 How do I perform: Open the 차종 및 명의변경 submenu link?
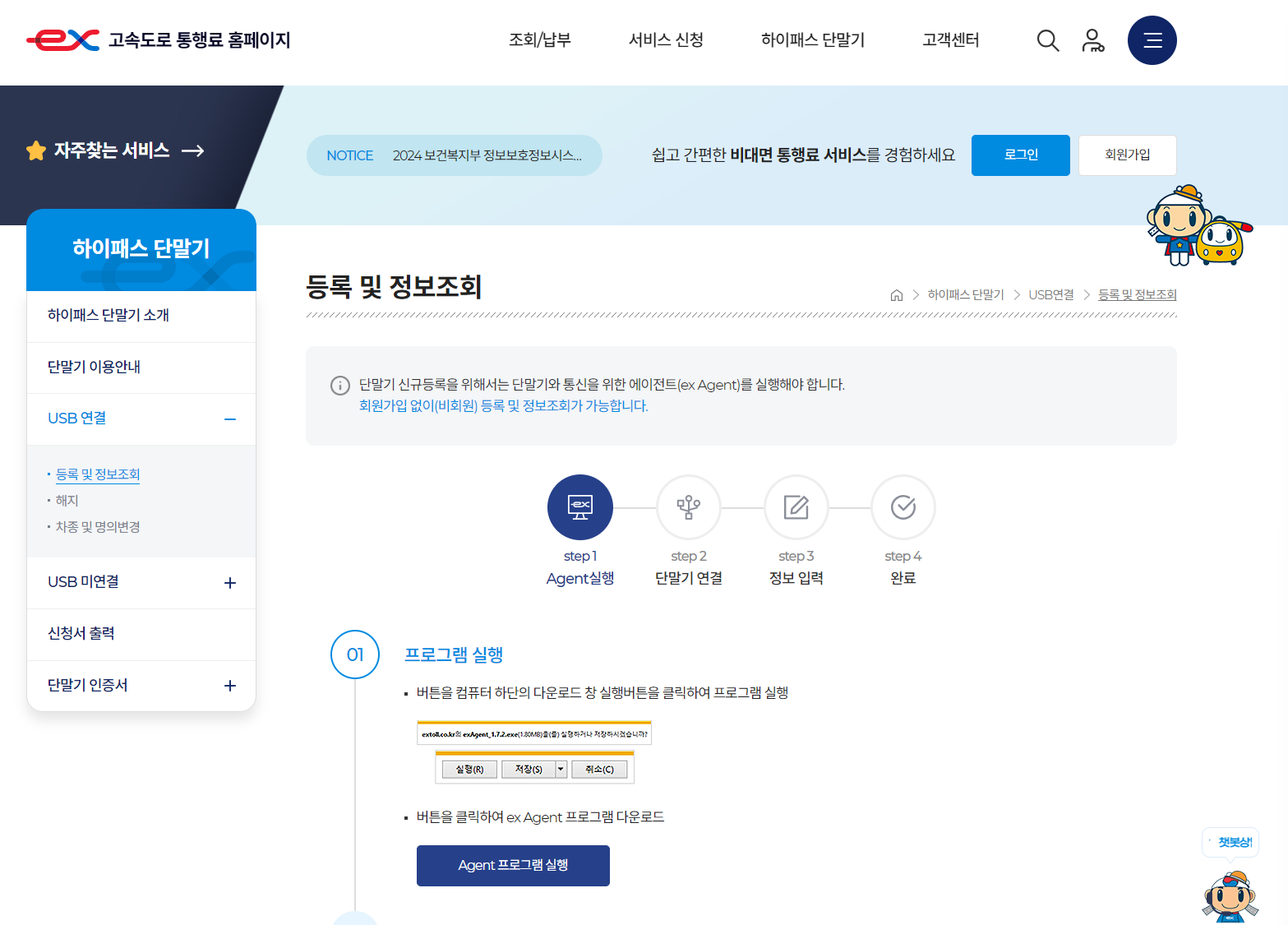98,527
